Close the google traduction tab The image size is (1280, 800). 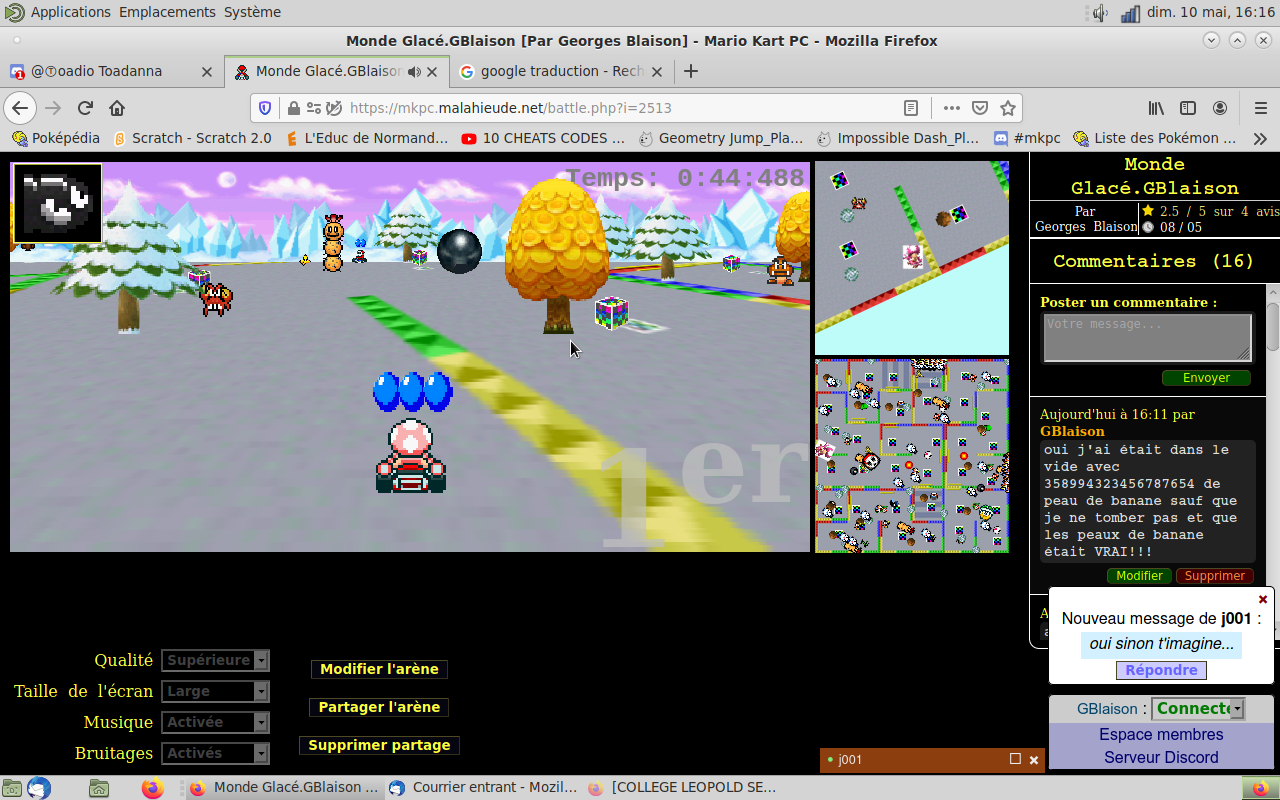657,72
